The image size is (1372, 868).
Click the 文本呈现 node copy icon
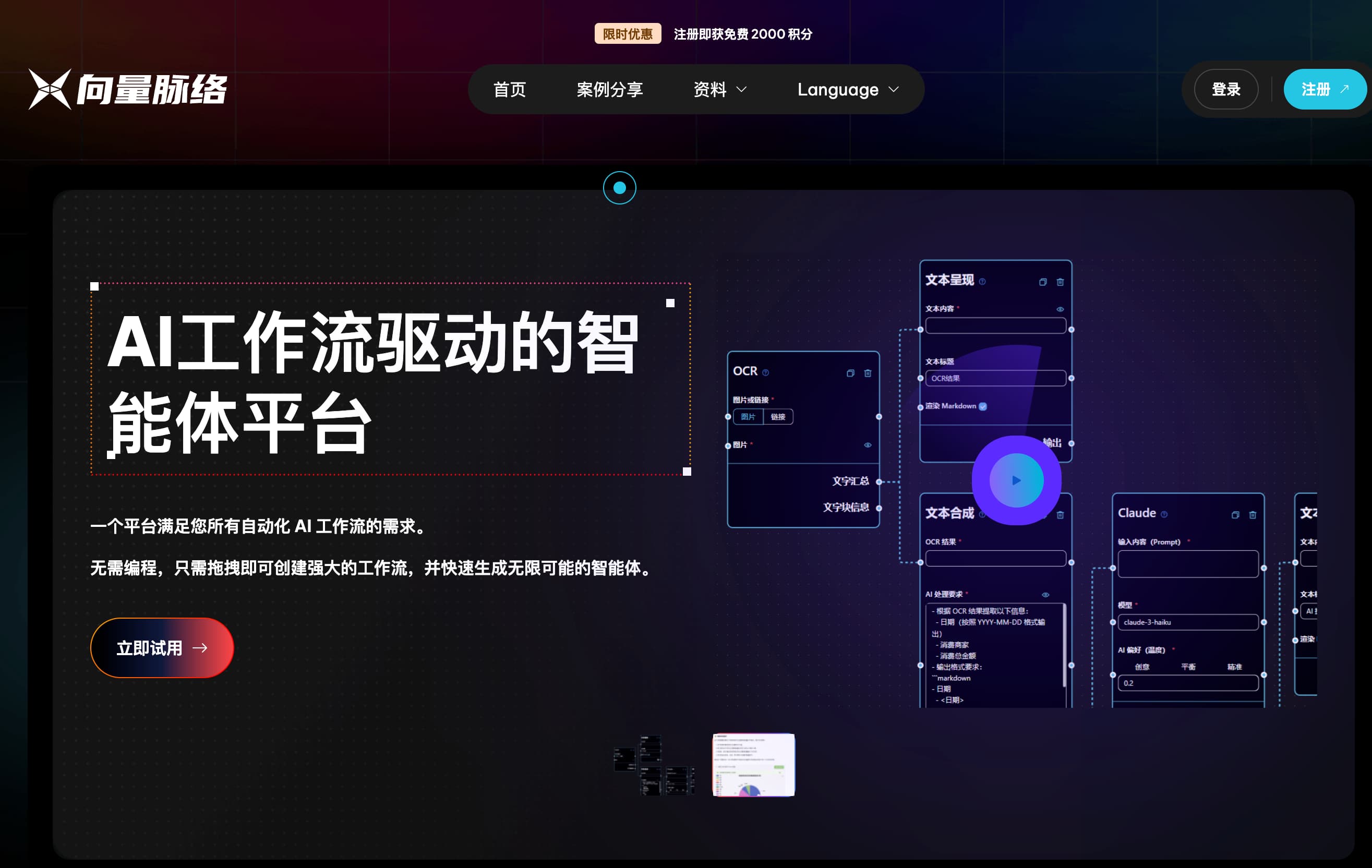[x=1043, y=282]
